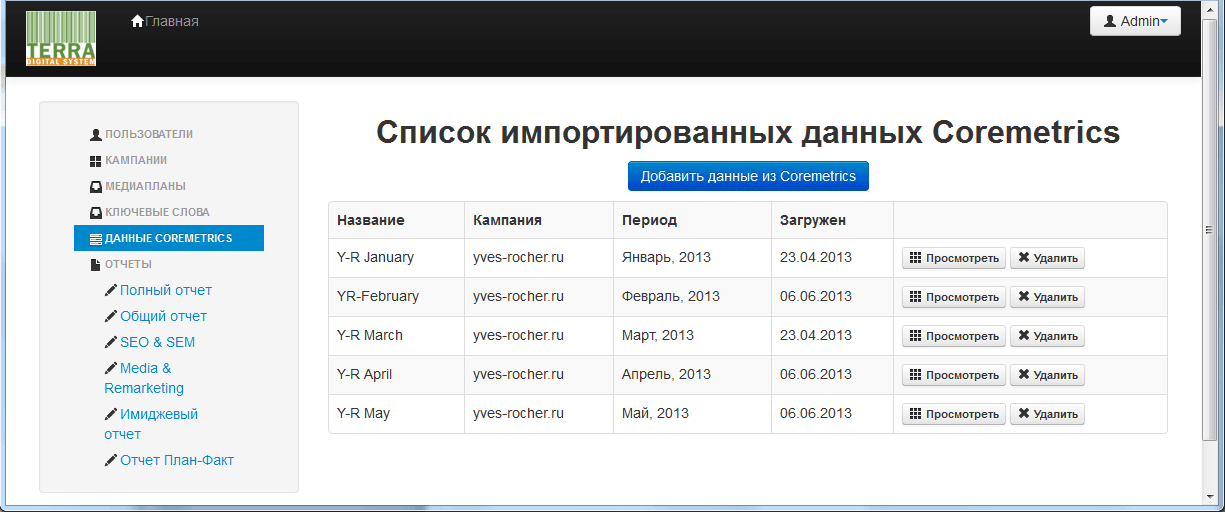The width and height of the screenshot is (1225, 512).
Task: Click the inbox icon next to Ключевые слова
Action: [x=95, y=212]
